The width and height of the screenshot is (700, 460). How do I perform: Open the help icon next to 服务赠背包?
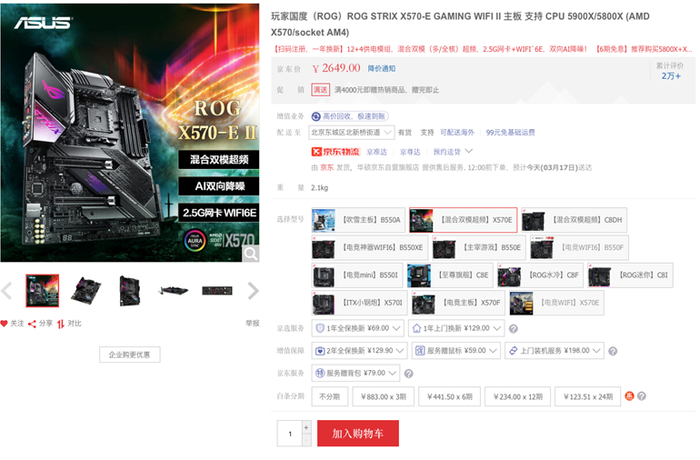pos(408,373)
